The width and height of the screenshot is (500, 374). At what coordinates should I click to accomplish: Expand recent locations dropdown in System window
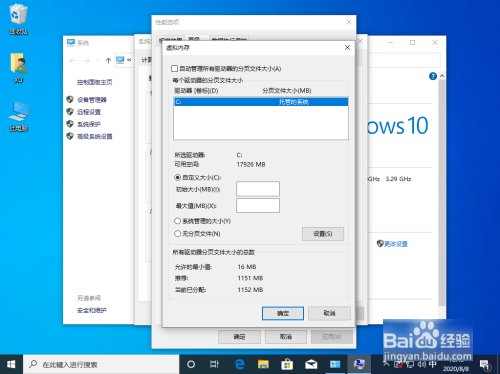pyautogui.click(x=98, y=60)
